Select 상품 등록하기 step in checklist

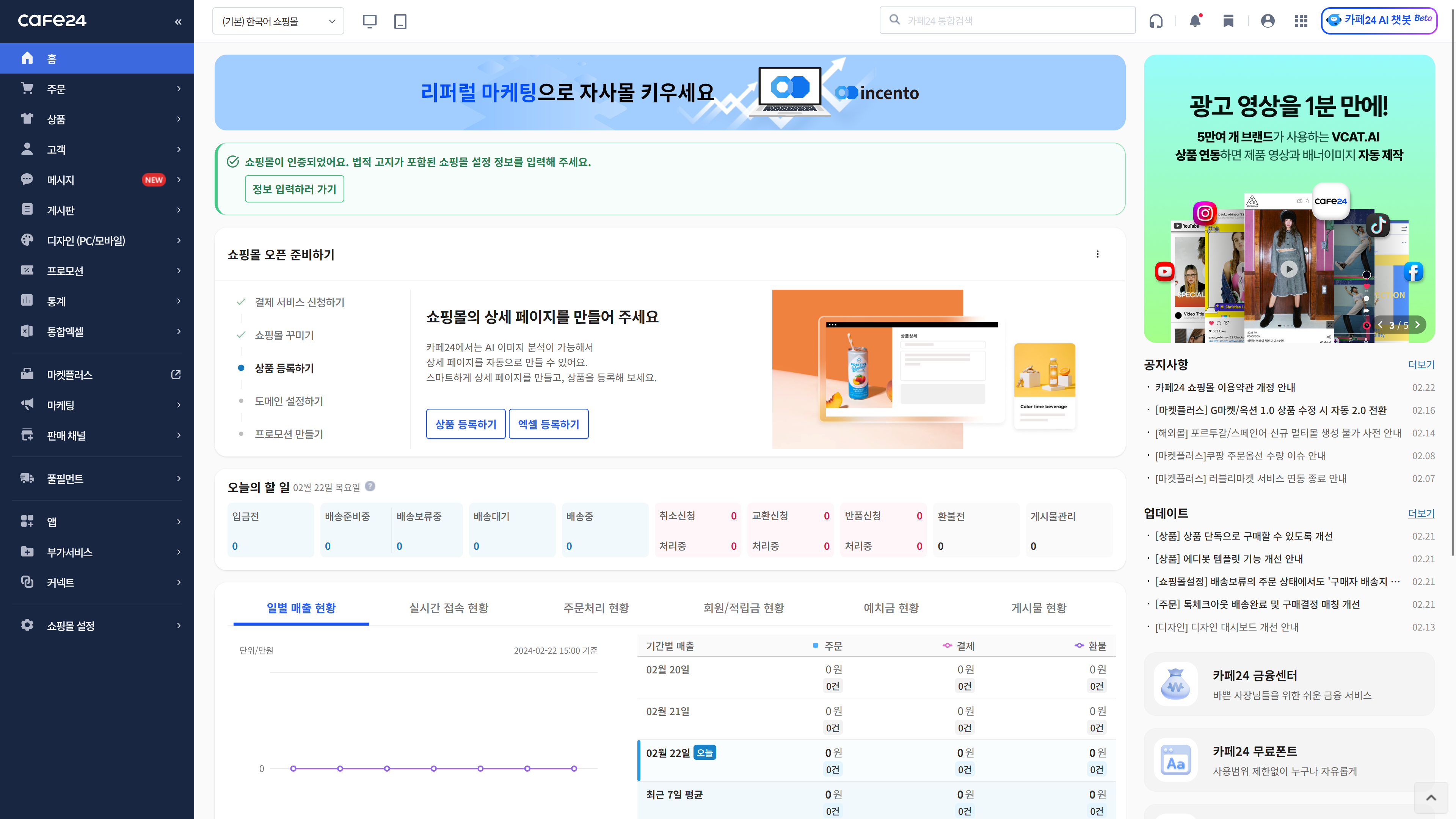(284, 368)
